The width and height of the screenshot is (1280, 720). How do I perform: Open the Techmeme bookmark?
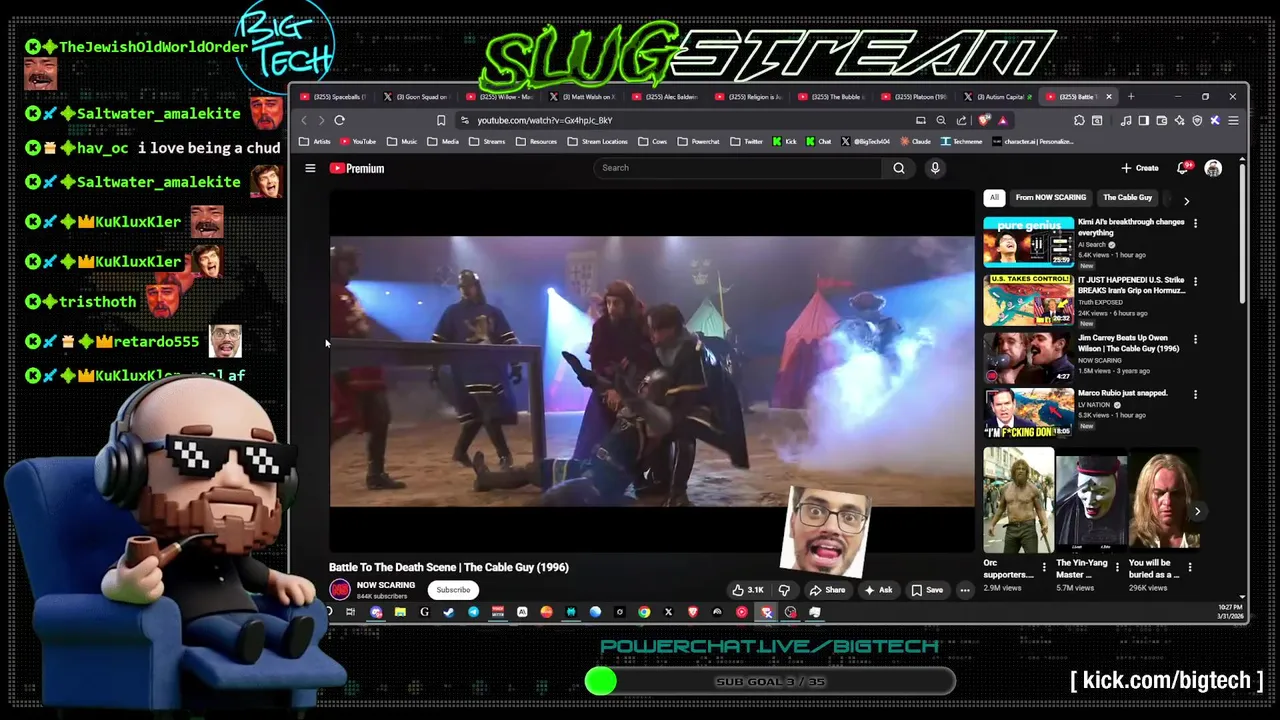click(x=961, y=142)
